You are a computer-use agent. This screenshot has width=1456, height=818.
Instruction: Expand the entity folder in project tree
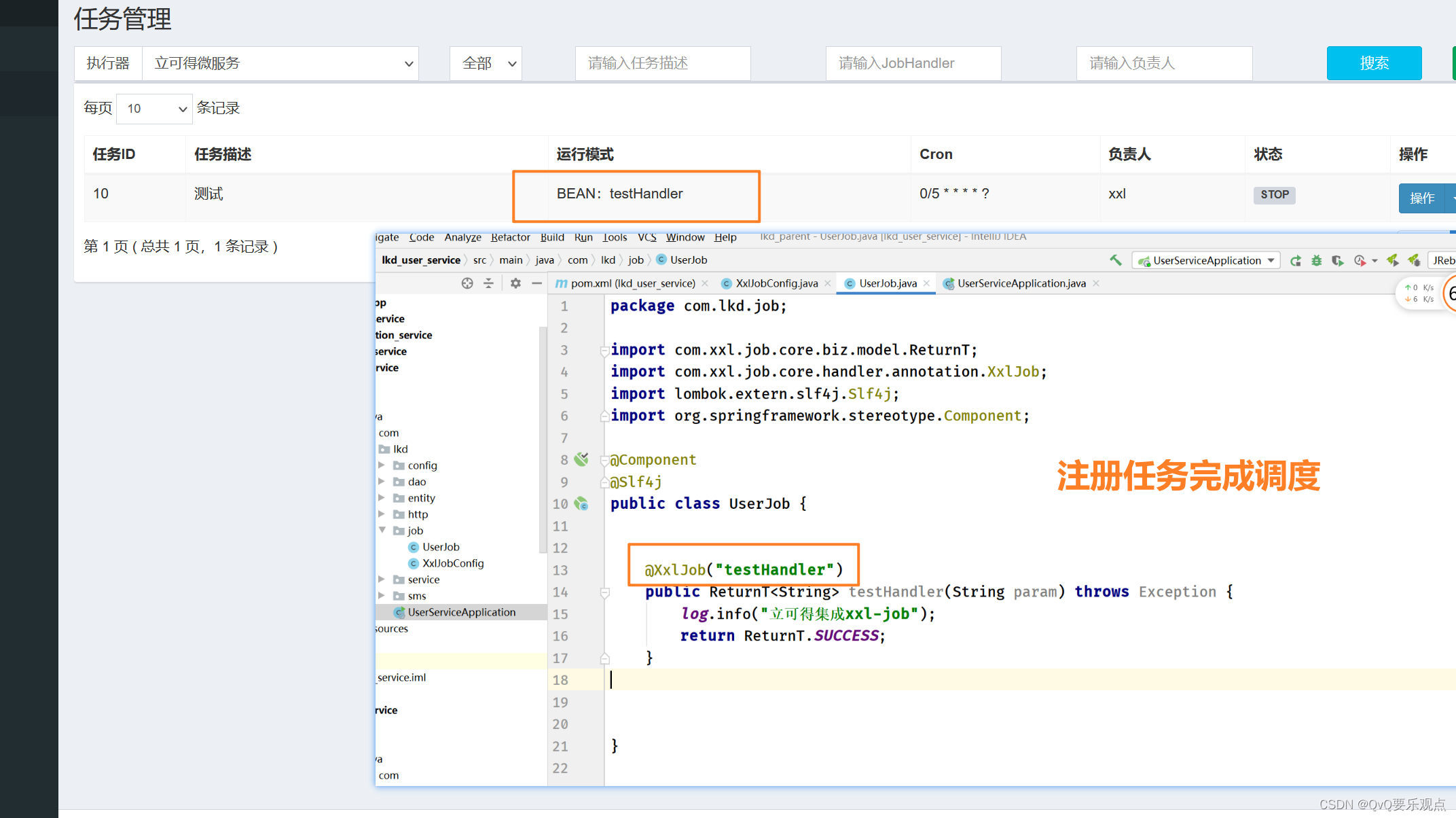pos(382,498)
